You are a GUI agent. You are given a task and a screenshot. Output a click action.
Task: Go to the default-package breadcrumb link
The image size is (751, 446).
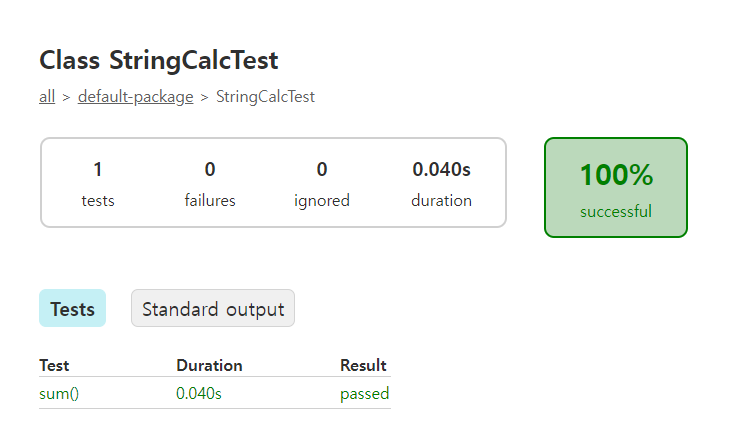point(136,97)
